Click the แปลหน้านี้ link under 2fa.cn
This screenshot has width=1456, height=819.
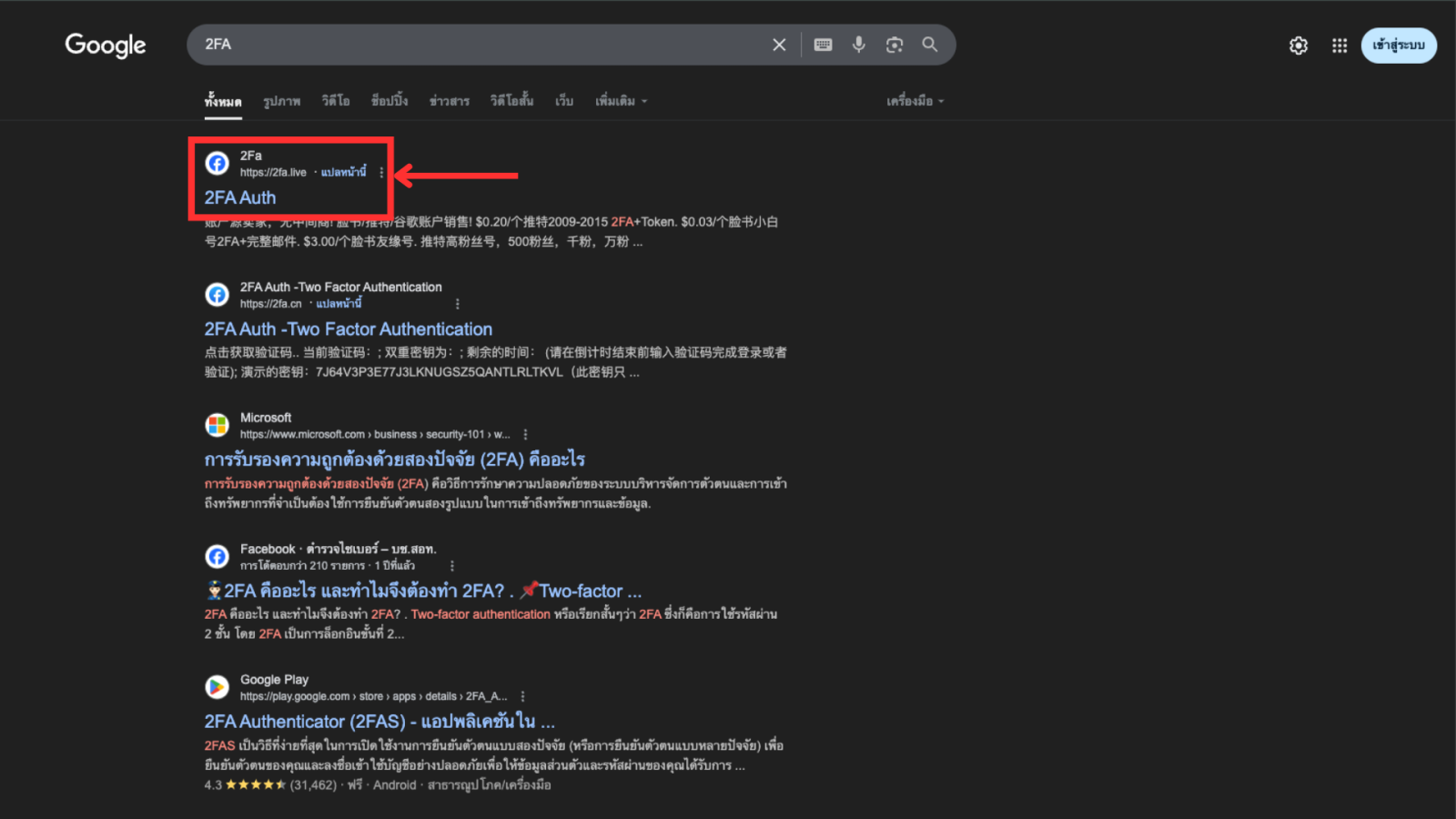point(339,304)
